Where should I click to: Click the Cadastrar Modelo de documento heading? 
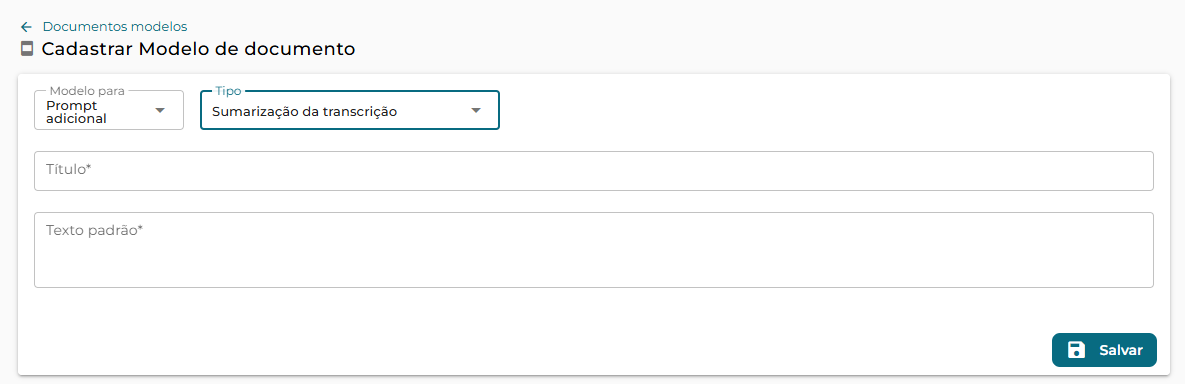pos(198,50)
